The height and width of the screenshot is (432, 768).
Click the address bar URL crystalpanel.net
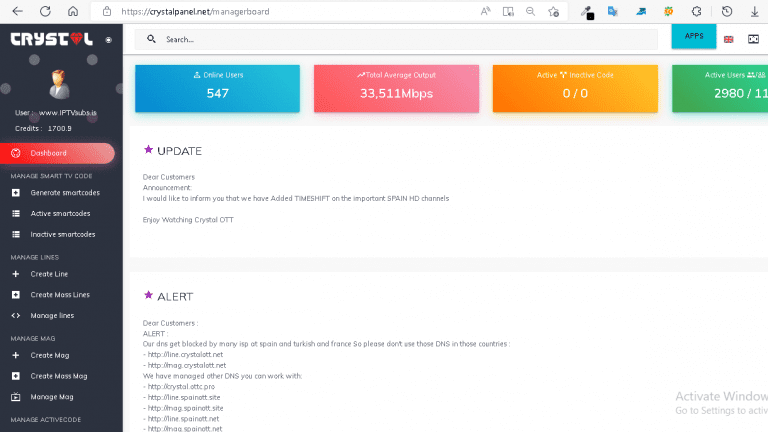coord(195,11)
